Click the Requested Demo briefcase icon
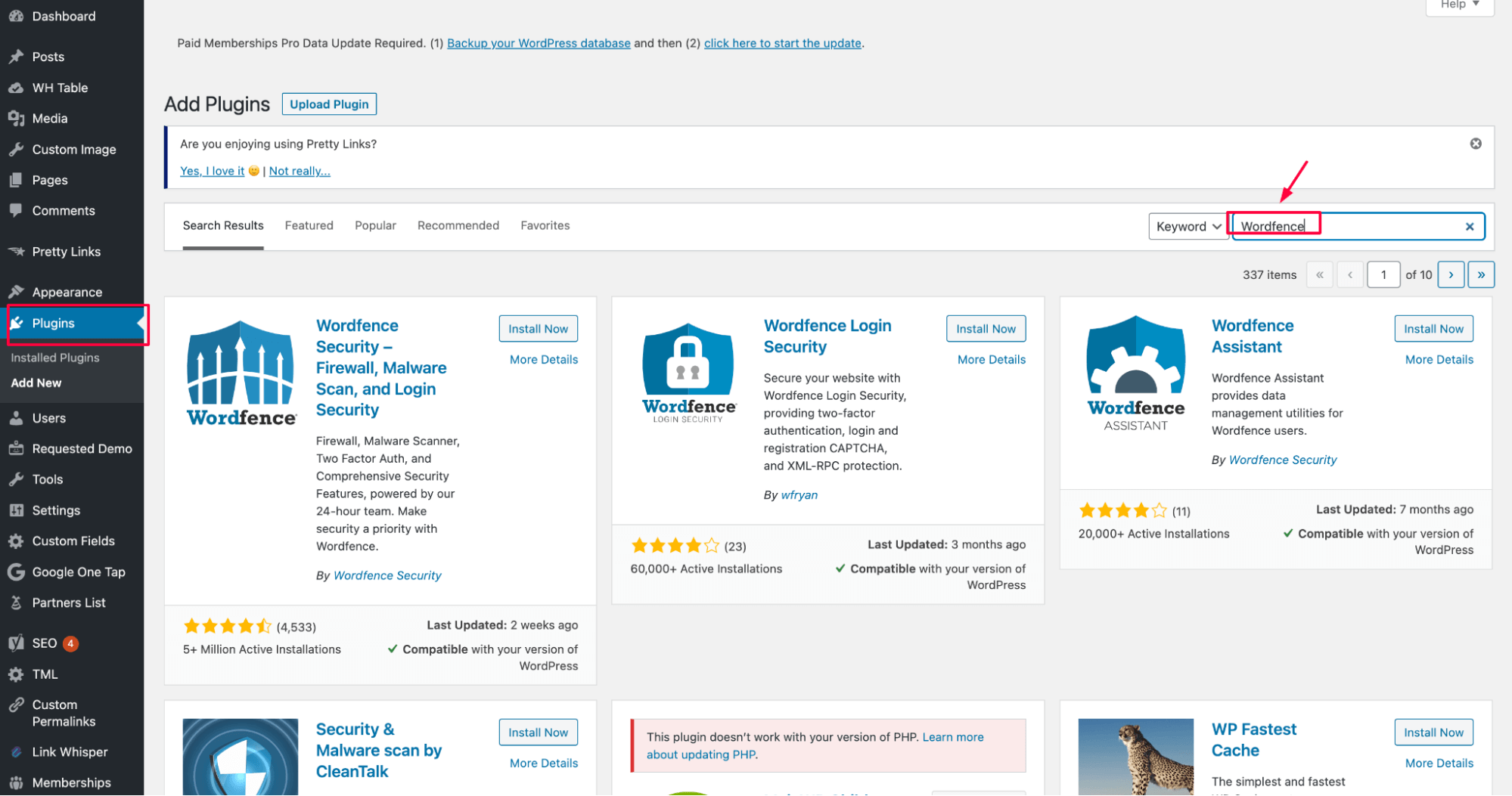This screenshot has width=1512, height=796. pos(16,448)
